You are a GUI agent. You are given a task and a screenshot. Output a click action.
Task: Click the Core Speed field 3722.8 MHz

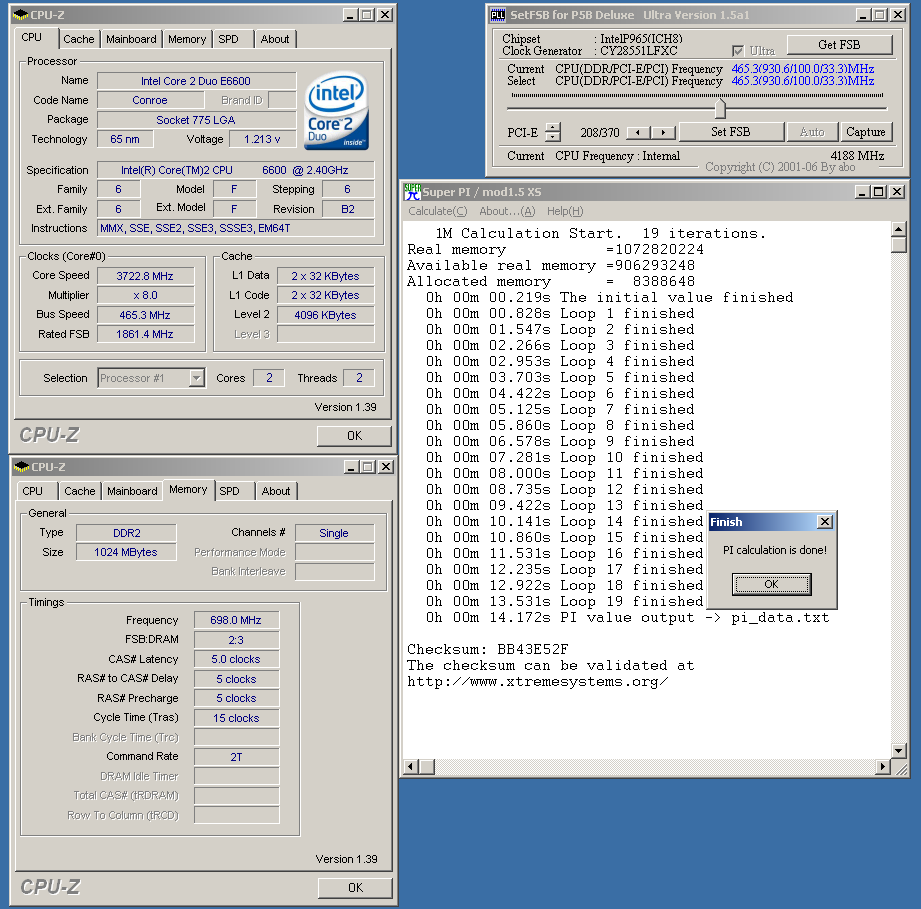pos(145,276)
